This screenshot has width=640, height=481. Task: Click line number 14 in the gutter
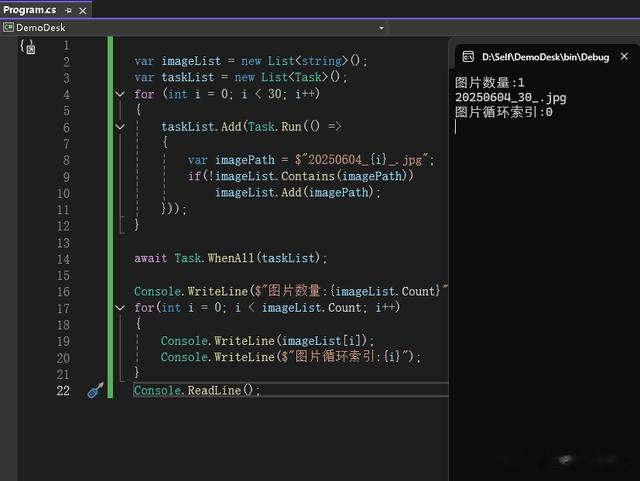[63, 259]
